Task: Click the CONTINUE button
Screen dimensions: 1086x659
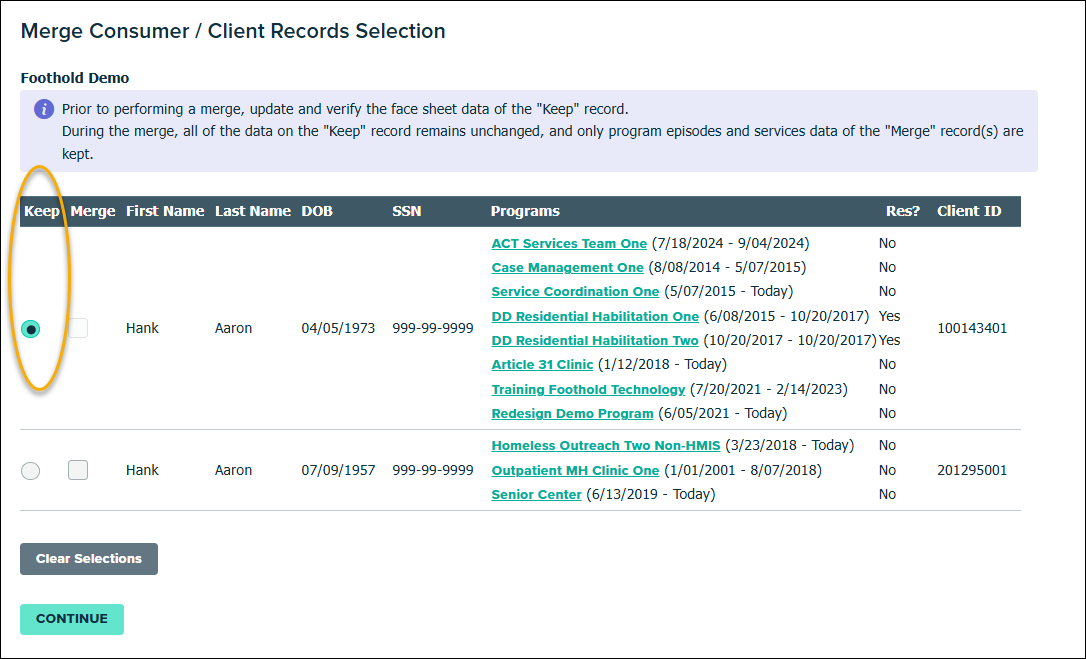Action: [72, 619]
